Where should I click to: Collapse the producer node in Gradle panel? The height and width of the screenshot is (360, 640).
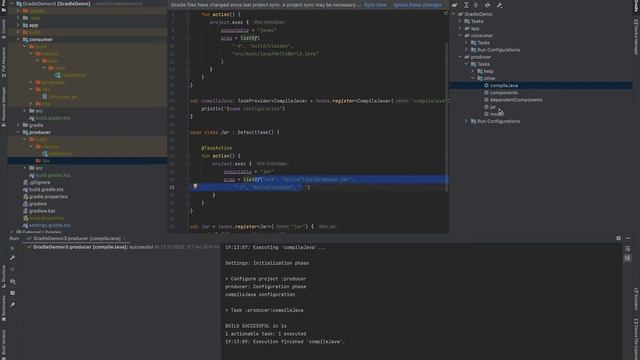[460, 57]
